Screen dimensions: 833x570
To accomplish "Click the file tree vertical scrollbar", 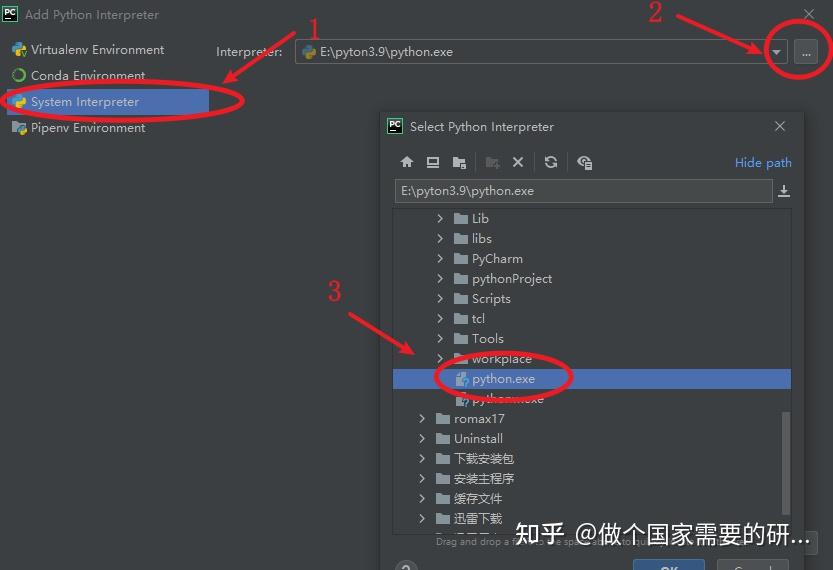I will [x=786, y=463].
